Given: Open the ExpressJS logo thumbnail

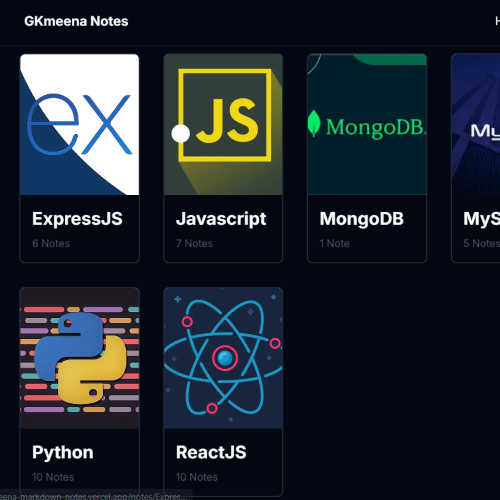Looking at the screenshot, I should coord(80,125).
